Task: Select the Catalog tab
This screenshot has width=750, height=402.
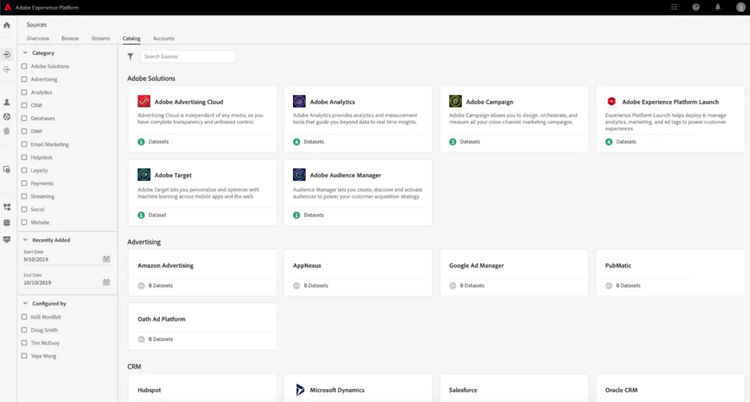Action: (132, 38)
